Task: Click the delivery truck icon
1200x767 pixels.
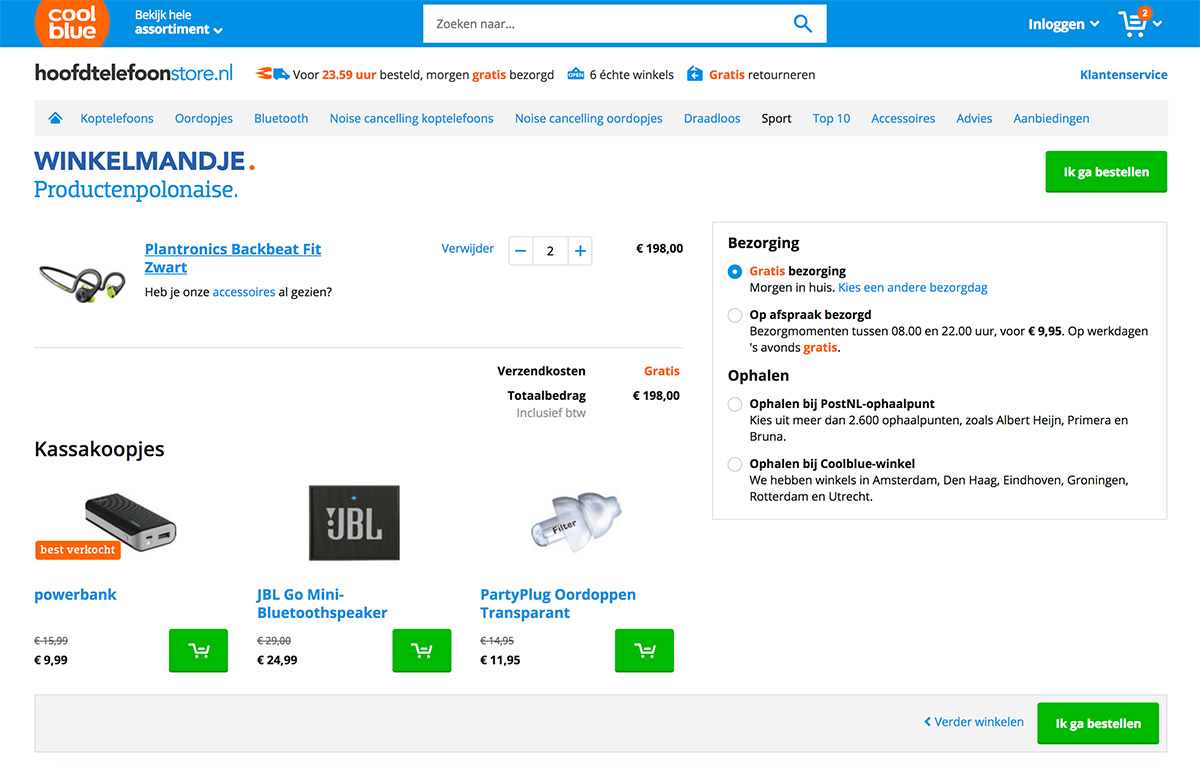Action: tap(273, 74)
